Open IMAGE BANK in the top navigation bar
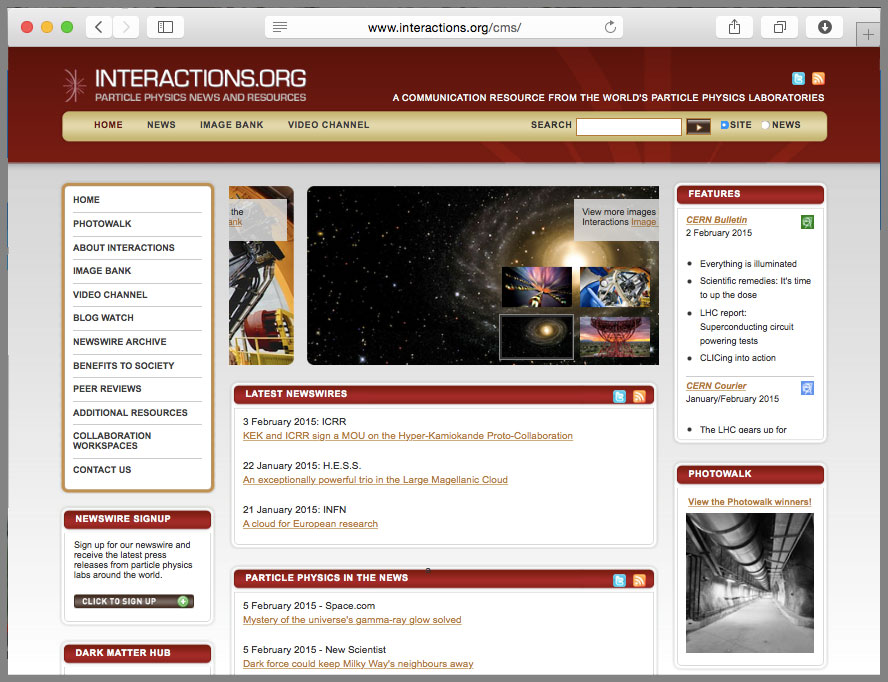 [x=232, y=125]
